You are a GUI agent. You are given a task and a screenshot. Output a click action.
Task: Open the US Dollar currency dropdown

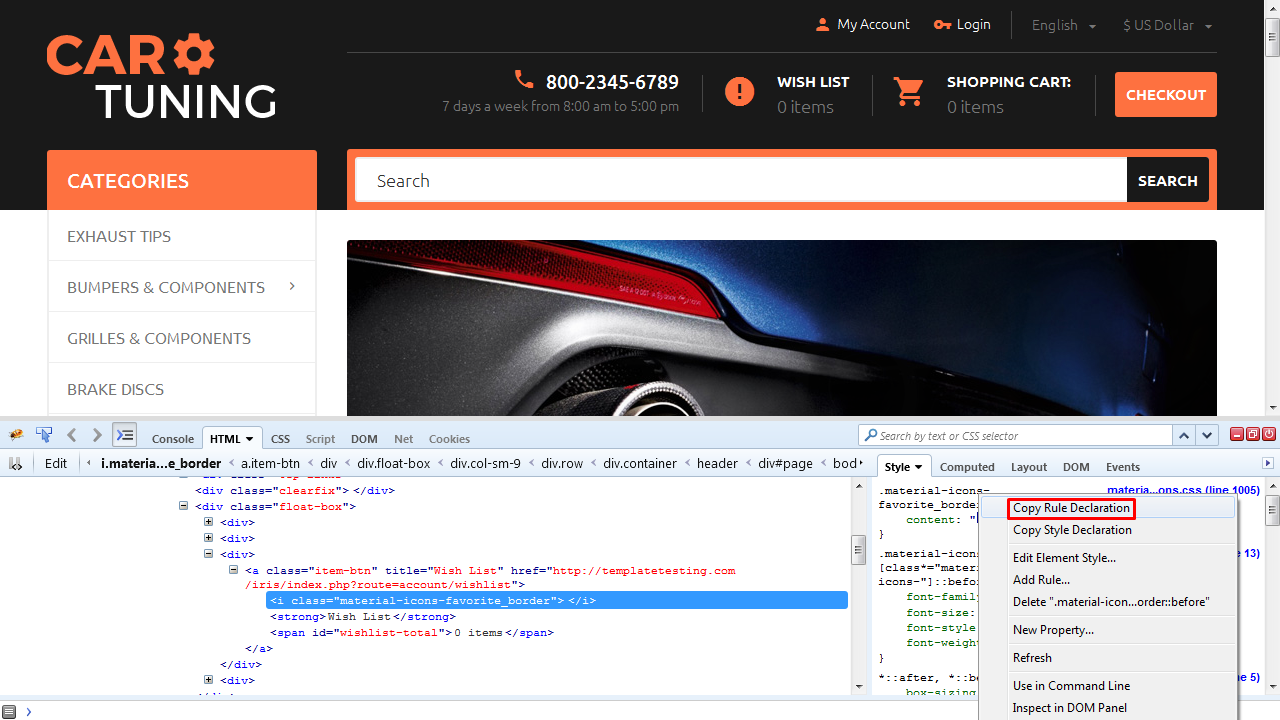click(x=1167, y=26)
